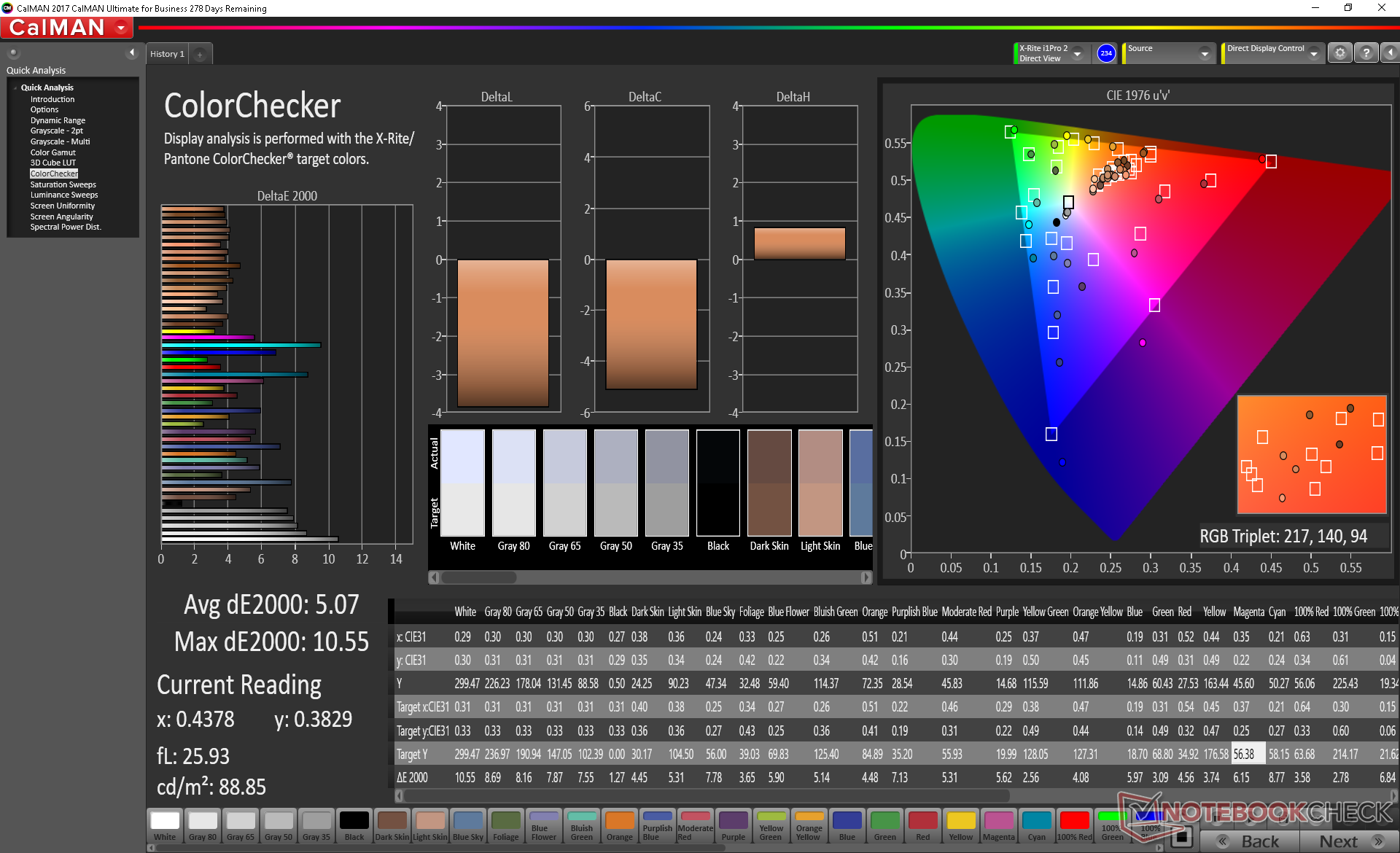Click the blue 234 meter indicator
This screenshot has height=853, width=1400.
point(1106,53)
